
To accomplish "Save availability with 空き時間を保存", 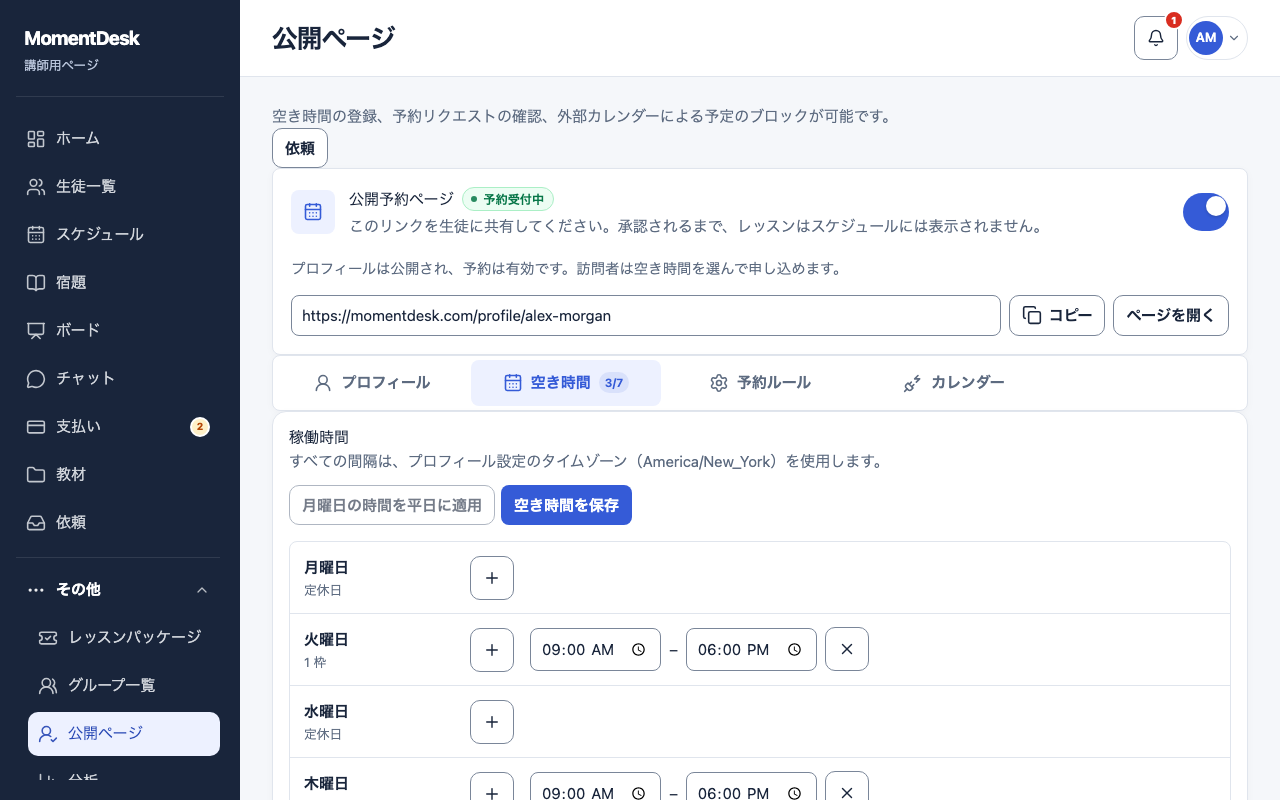I will click(566, 505).
